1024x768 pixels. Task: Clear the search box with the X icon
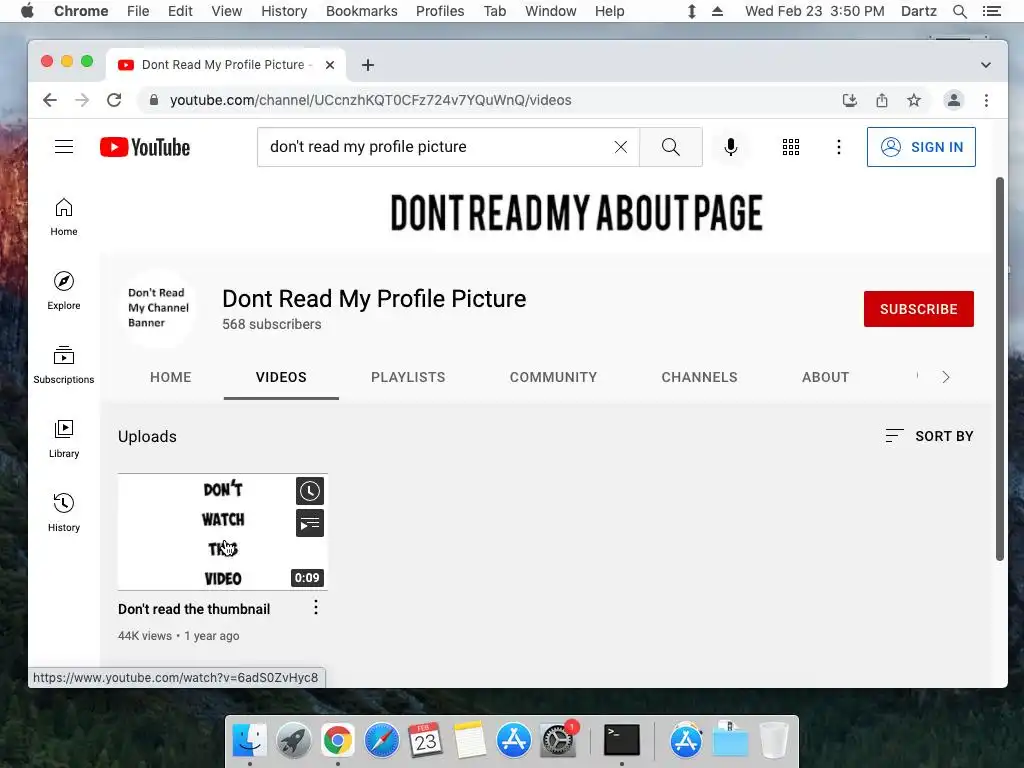click(620, 147)
